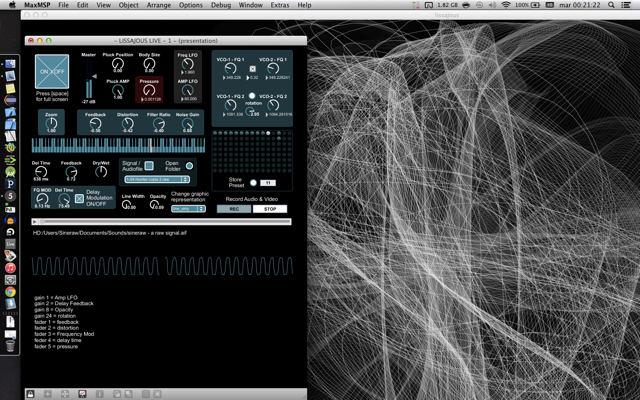Image resolution: width=640 pixels, height=400 pixels.
Task: Click the FQ MOD dial
Action: click(x=42, y=199)
